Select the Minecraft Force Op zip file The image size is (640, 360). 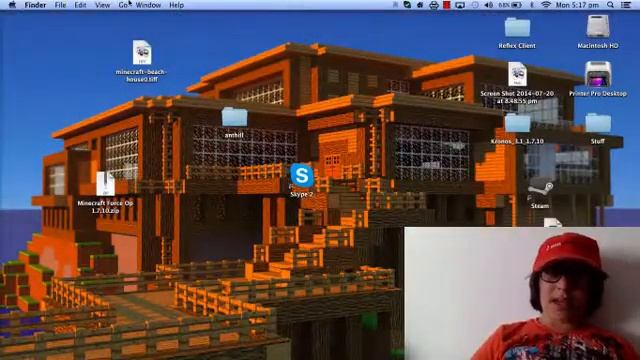[x=105, y=184]
